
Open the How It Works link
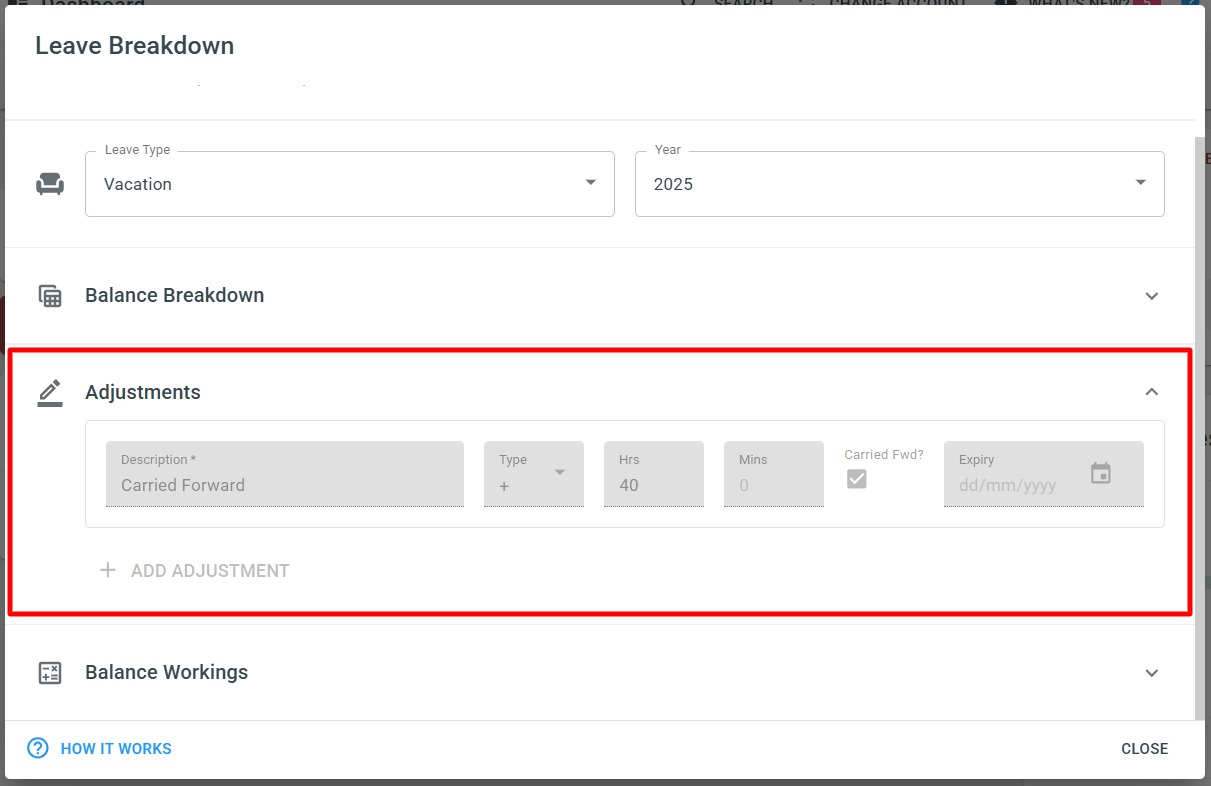pos(116,748)
